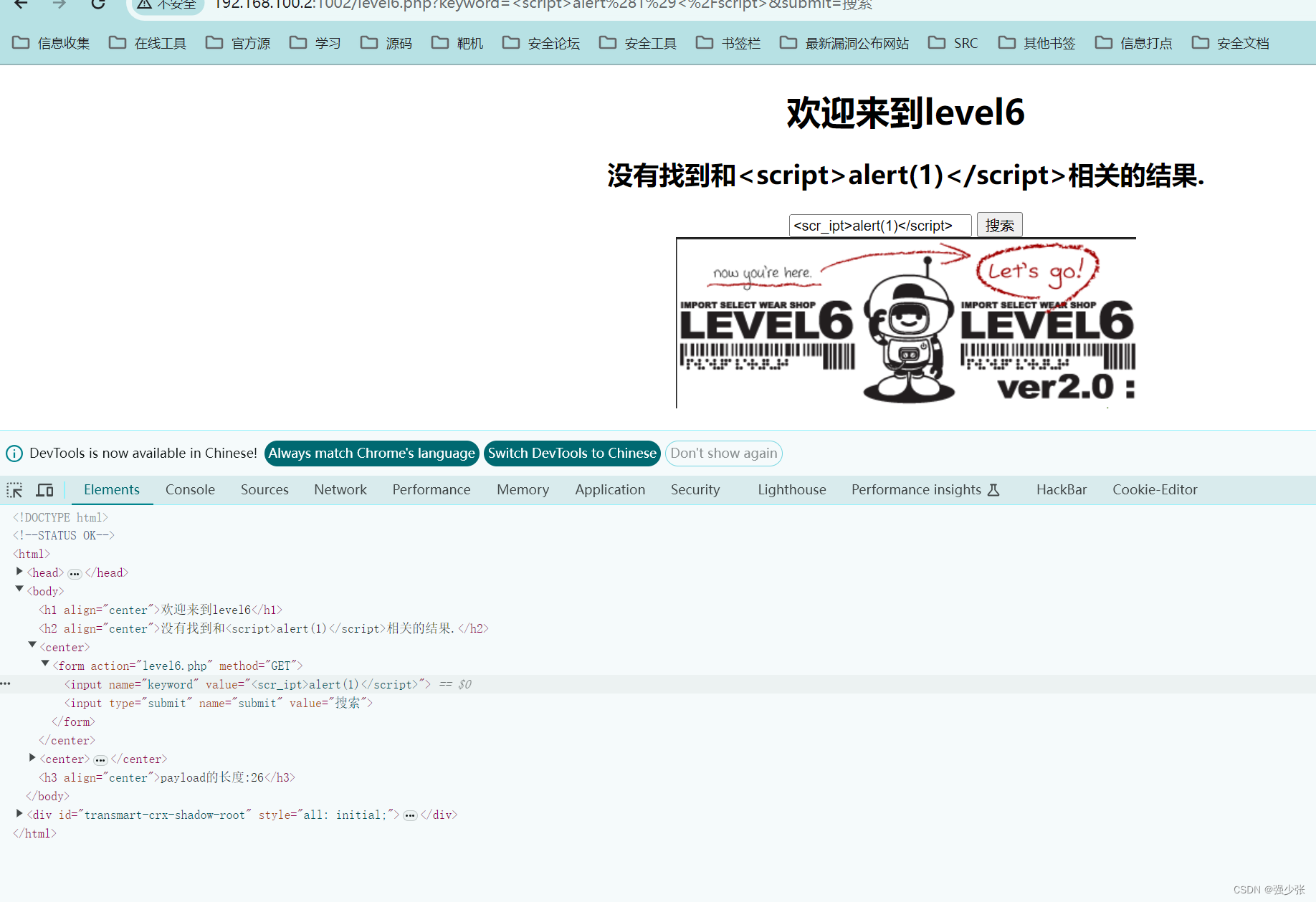Open the Lighthouse tab

click(x=792, y=490)
